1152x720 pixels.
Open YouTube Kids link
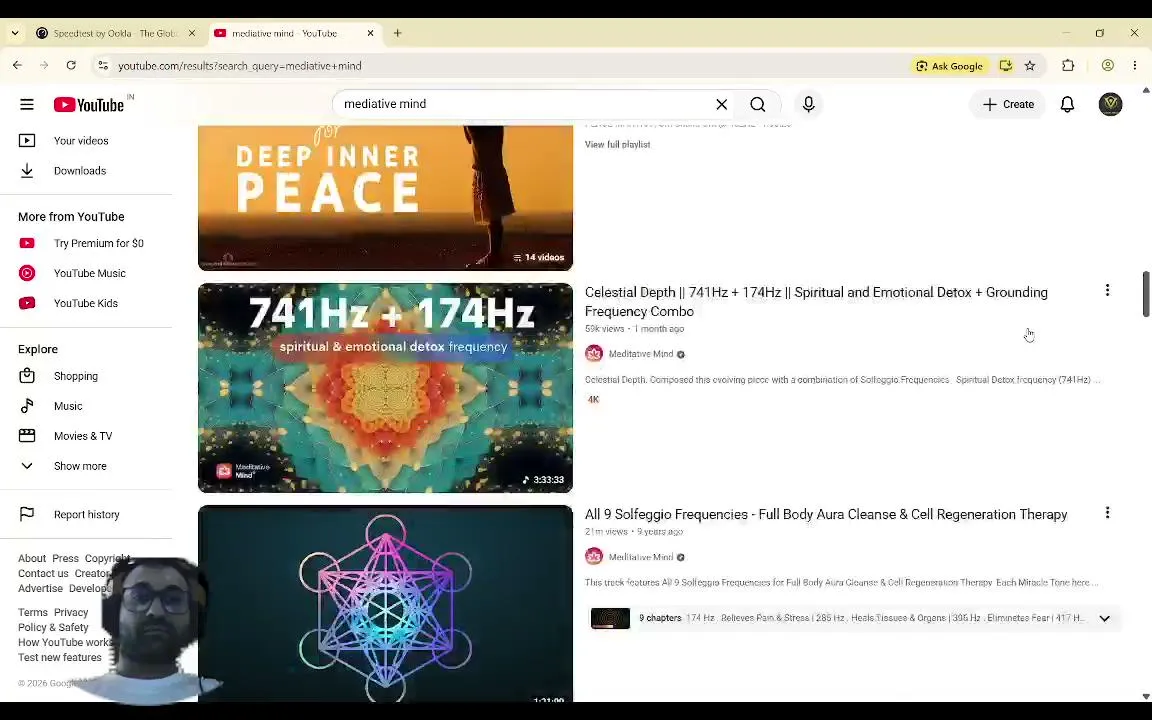pos(86,303)
